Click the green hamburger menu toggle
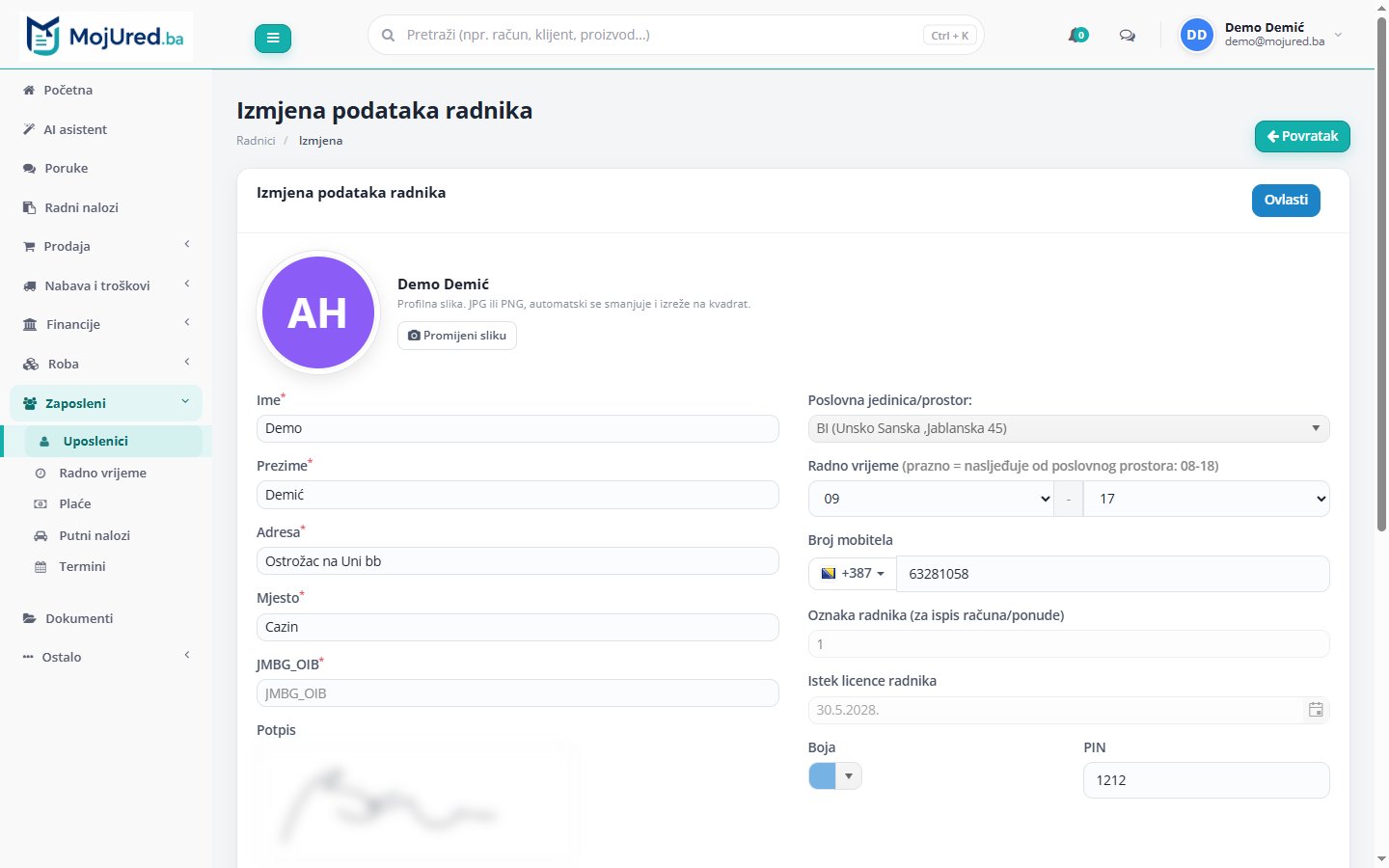The width and height of the screenshot is (1389, 868). [273, 38]
